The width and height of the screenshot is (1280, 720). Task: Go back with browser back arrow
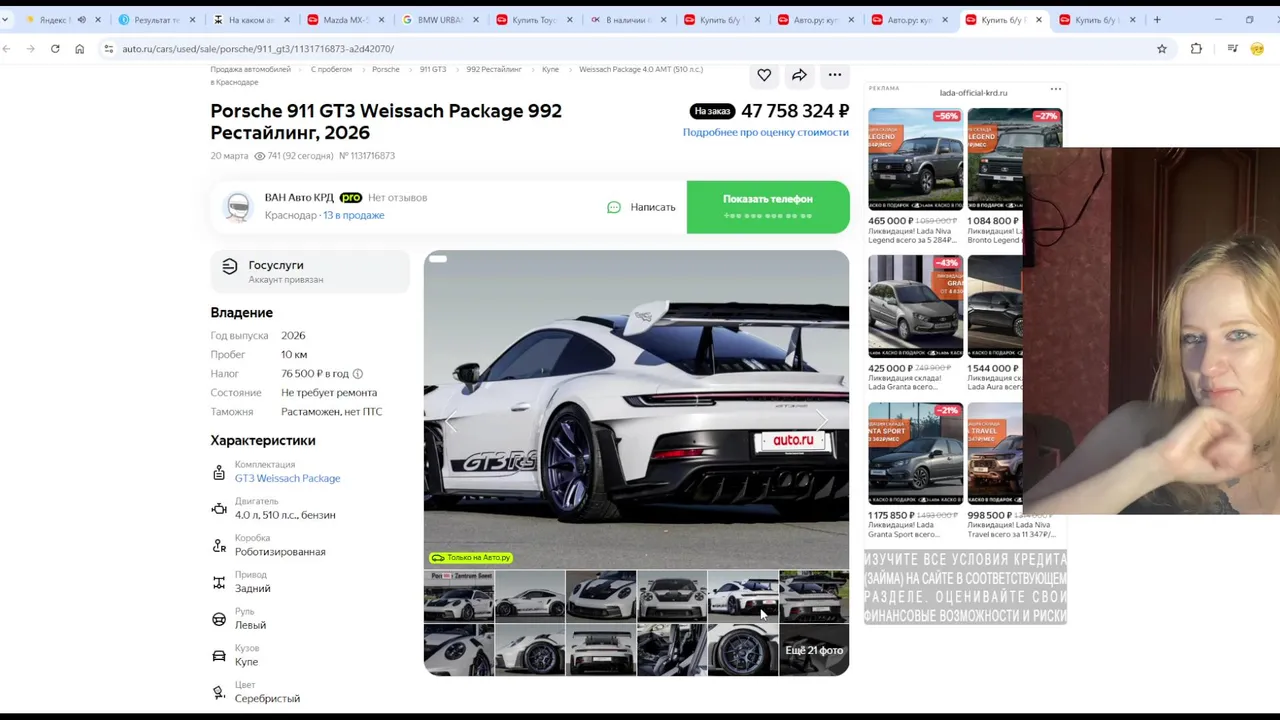tap(6, 48)
